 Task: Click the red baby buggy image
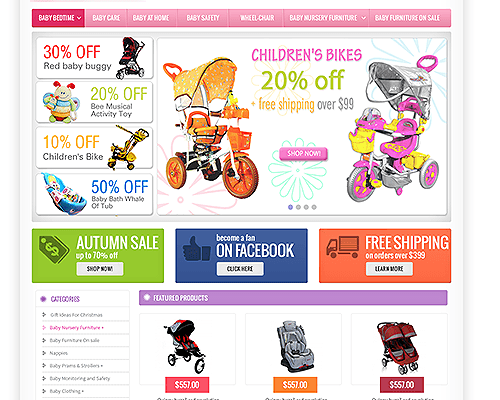[x=131, y=58]
